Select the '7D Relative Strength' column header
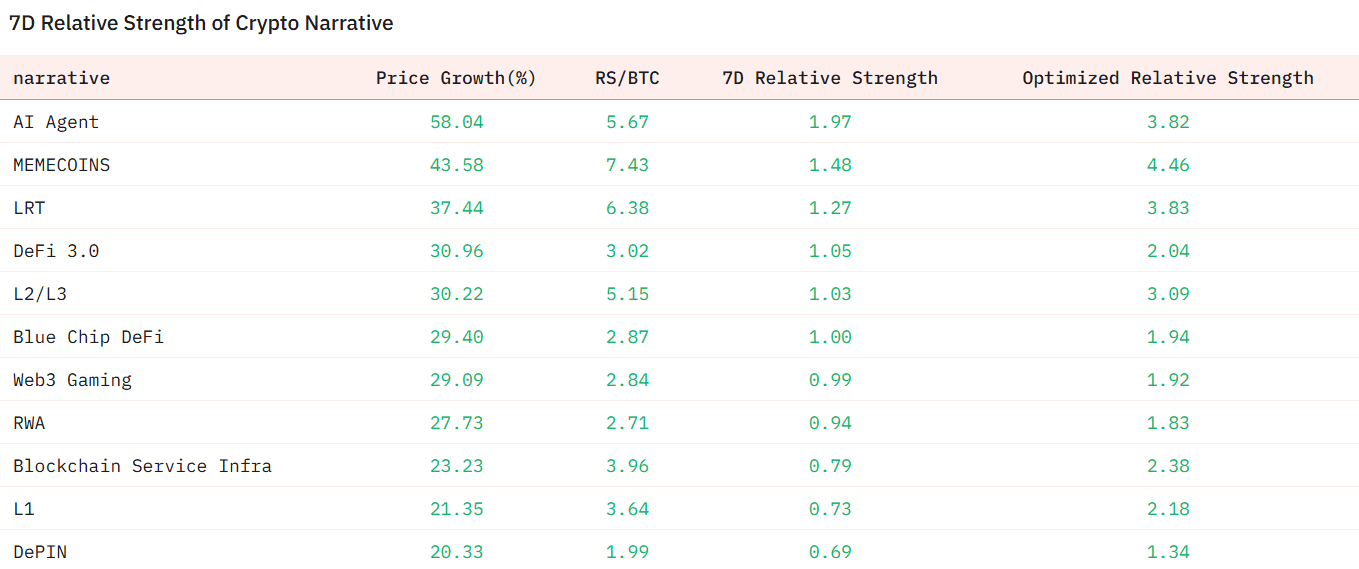 tap(830, 78)
